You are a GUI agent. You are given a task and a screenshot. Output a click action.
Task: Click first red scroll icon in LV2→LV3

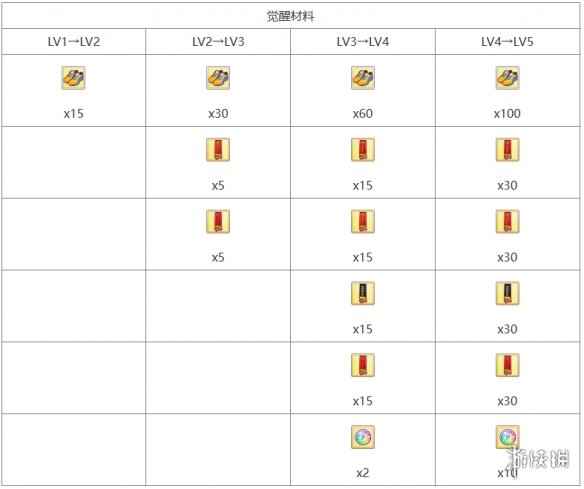point(218,150)
